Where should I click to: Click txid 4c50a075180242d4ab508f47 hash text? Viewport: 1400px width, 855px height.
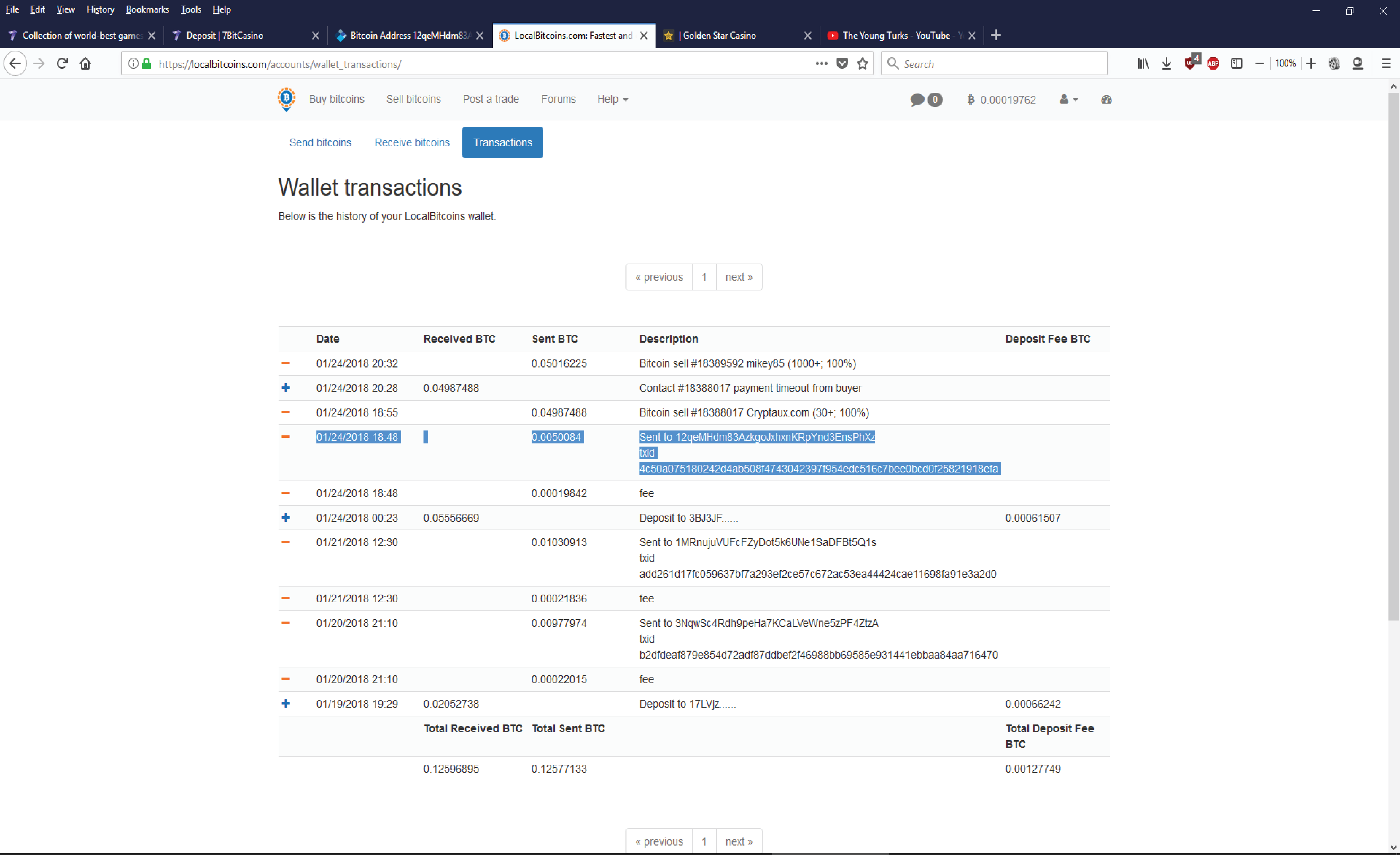[x=819, y=469]
